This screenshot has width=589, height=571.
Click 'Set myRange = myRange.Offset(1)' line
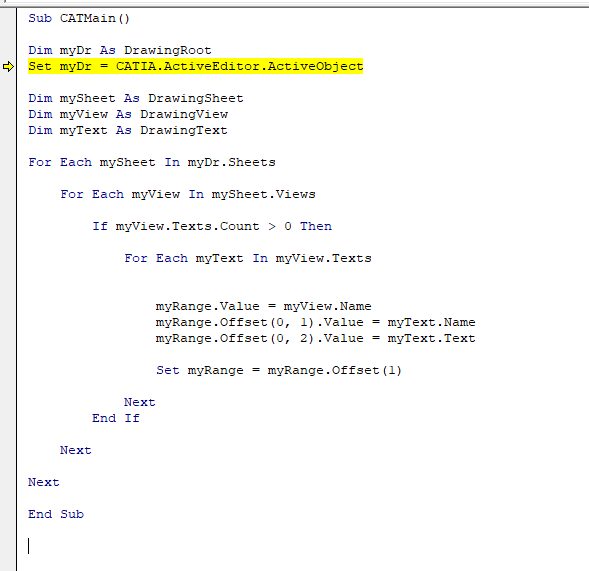[279, 370]
